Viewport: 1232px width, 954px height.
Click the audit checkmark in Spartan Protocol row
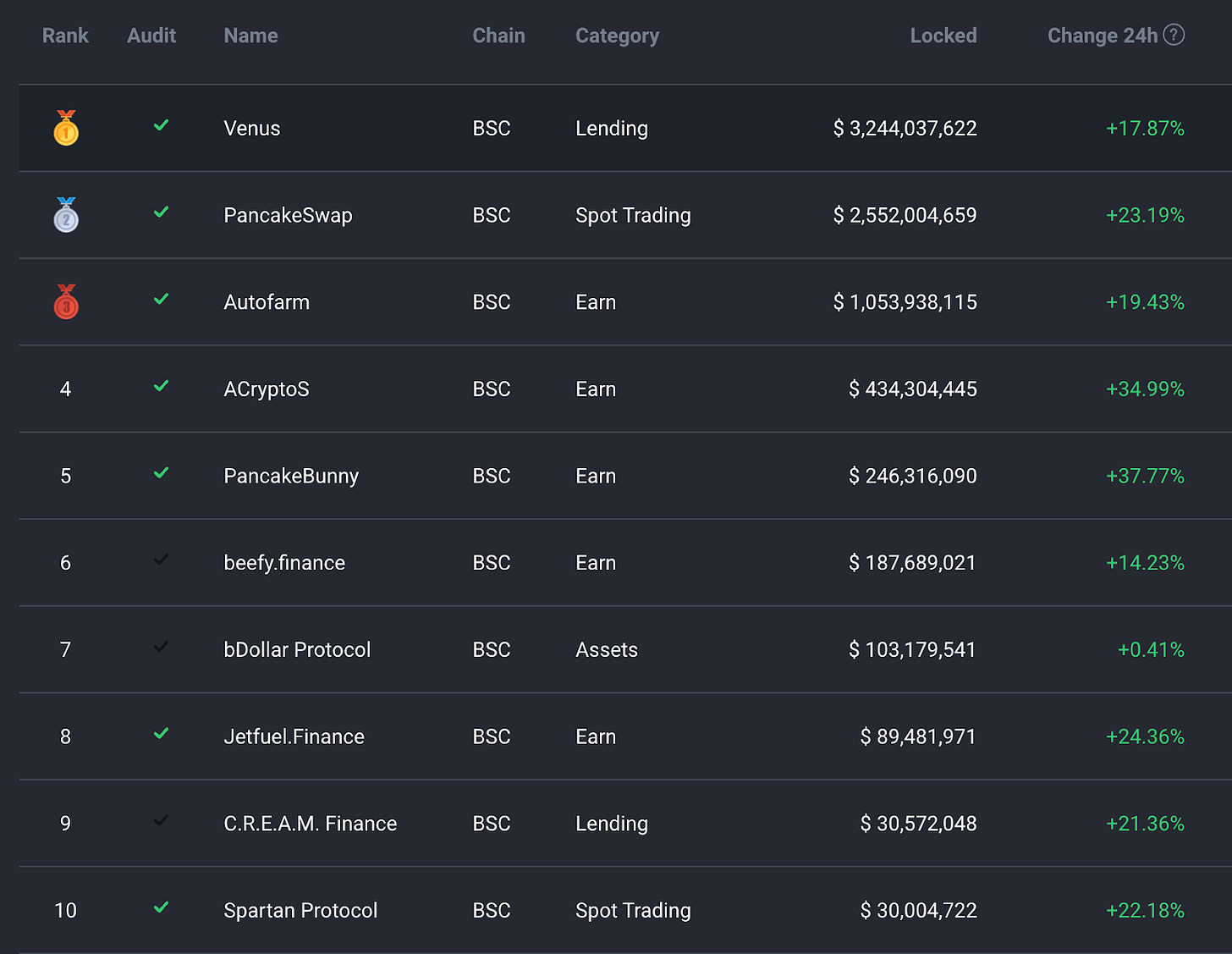point(161,907)
